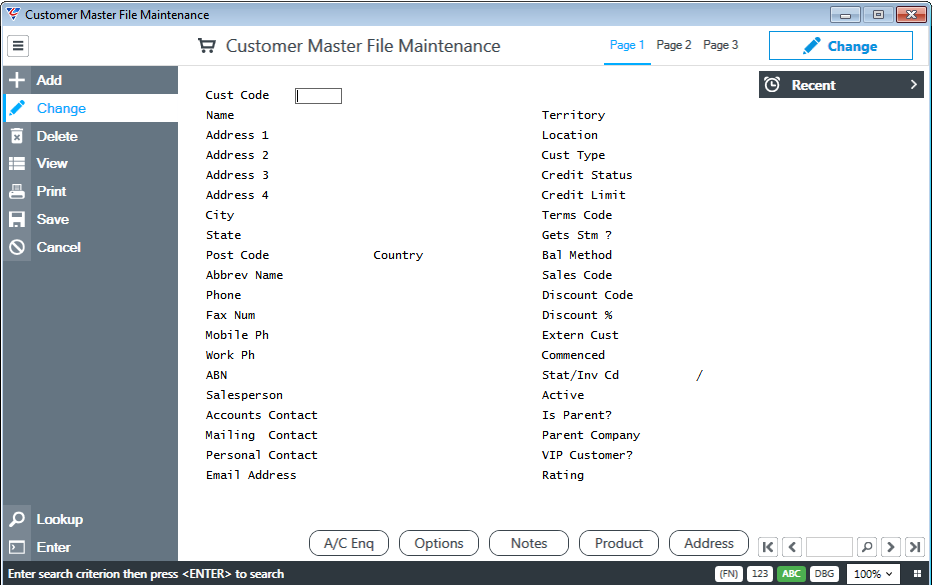Screen dimensions: 933x585
Task: Select Lookup in the sidebar menu
Action: click(x=91, y=519)
